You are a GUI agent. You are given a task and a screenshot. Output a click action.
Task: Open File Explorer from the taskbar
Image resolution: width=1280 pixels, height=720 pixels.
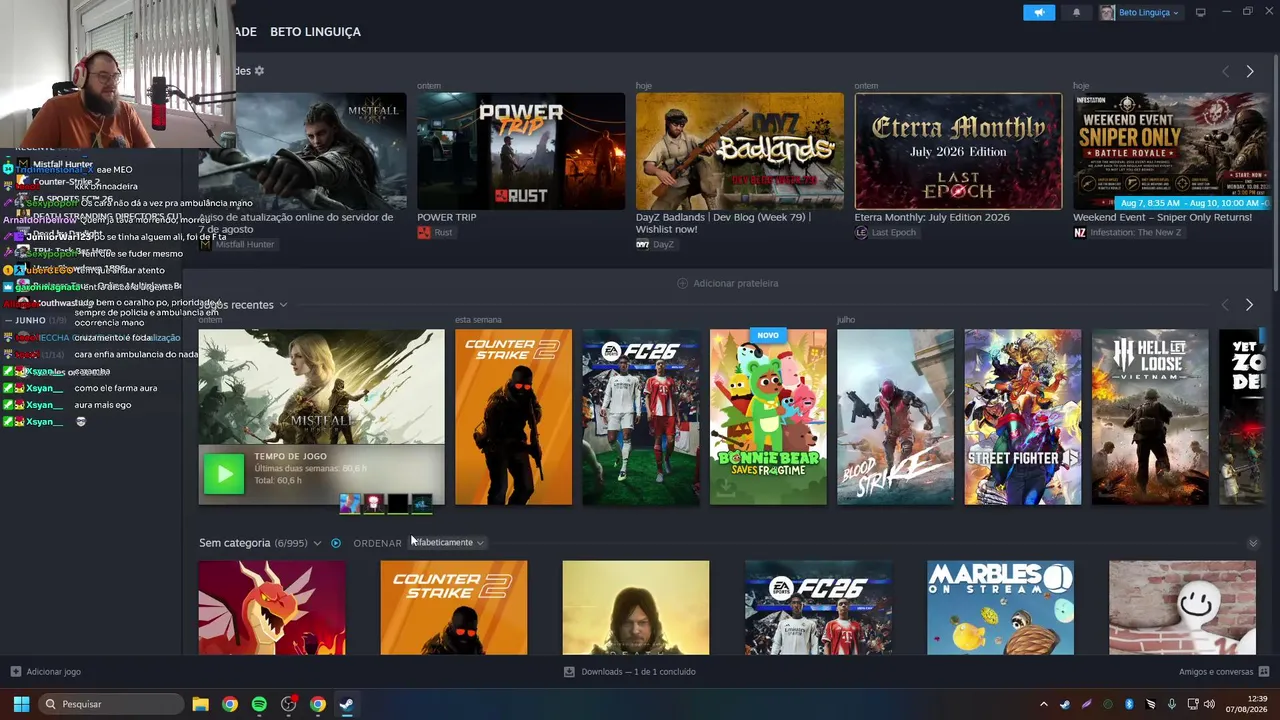pos(200,704)
